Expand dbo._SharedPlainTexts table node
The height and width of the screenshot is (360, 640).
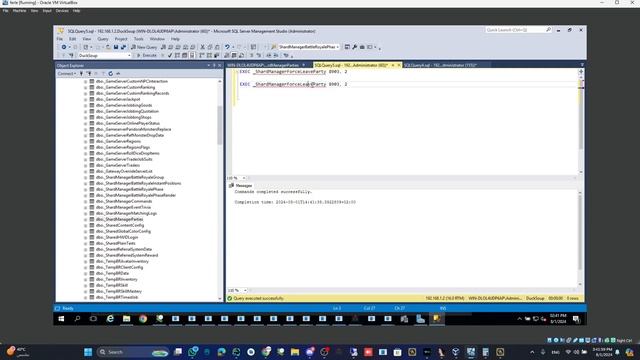86,243
